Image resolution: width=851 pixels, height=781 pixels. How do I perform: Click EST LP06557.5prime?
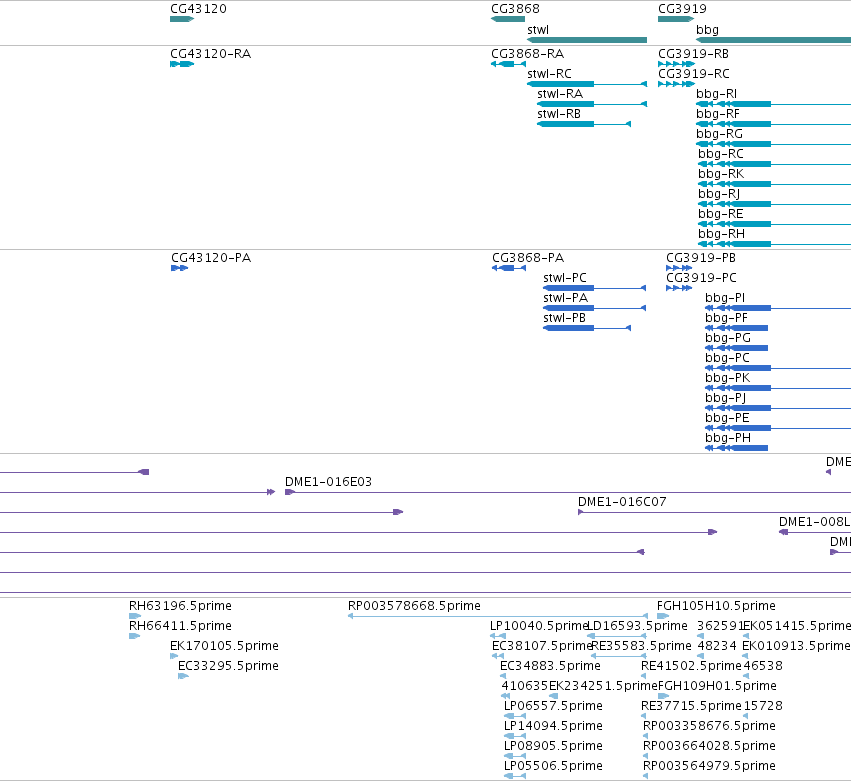[x=515, y=716]
